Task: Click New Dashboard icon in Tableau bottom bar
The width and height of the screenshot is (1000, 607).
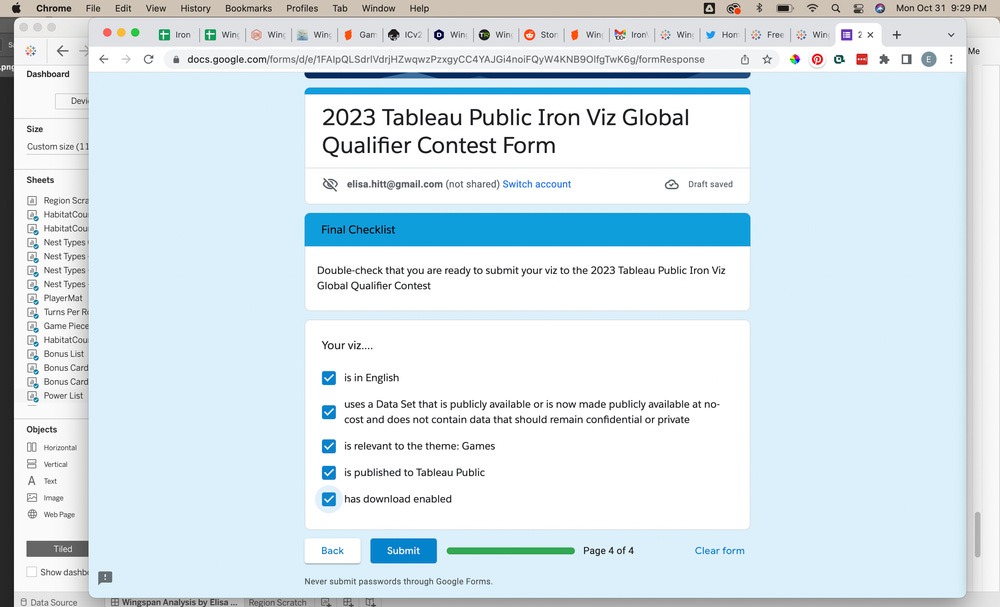Action: [348, 602]
